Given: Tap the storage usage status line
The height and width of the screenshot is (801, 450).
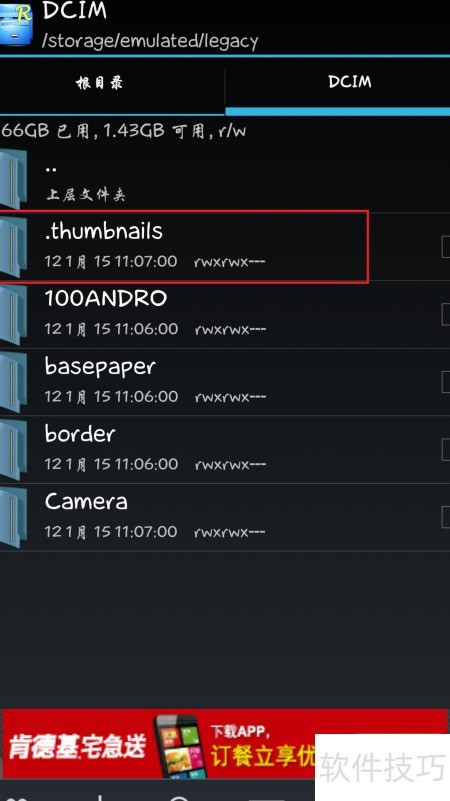Looking at the screenshot, I should click(x=123, y=131).
